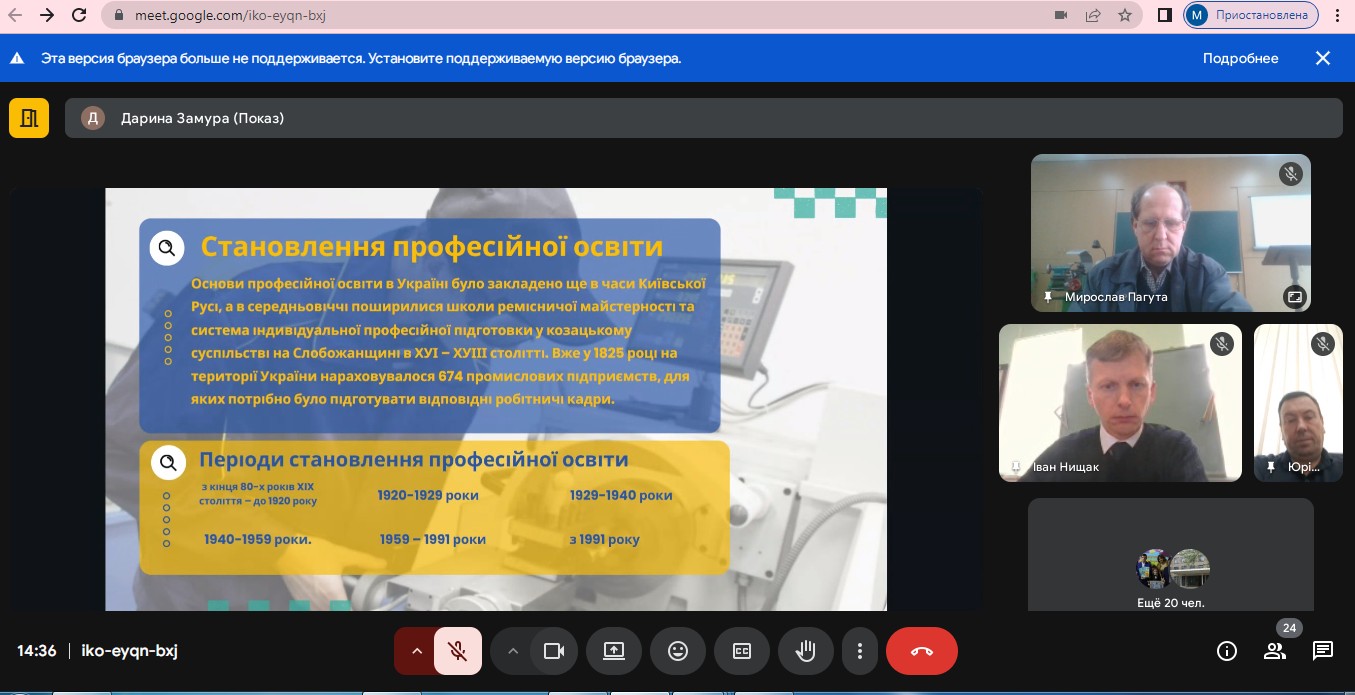1355x695 pixels.
Task: Open the meeting details info icon
Action: (1227, 651)
